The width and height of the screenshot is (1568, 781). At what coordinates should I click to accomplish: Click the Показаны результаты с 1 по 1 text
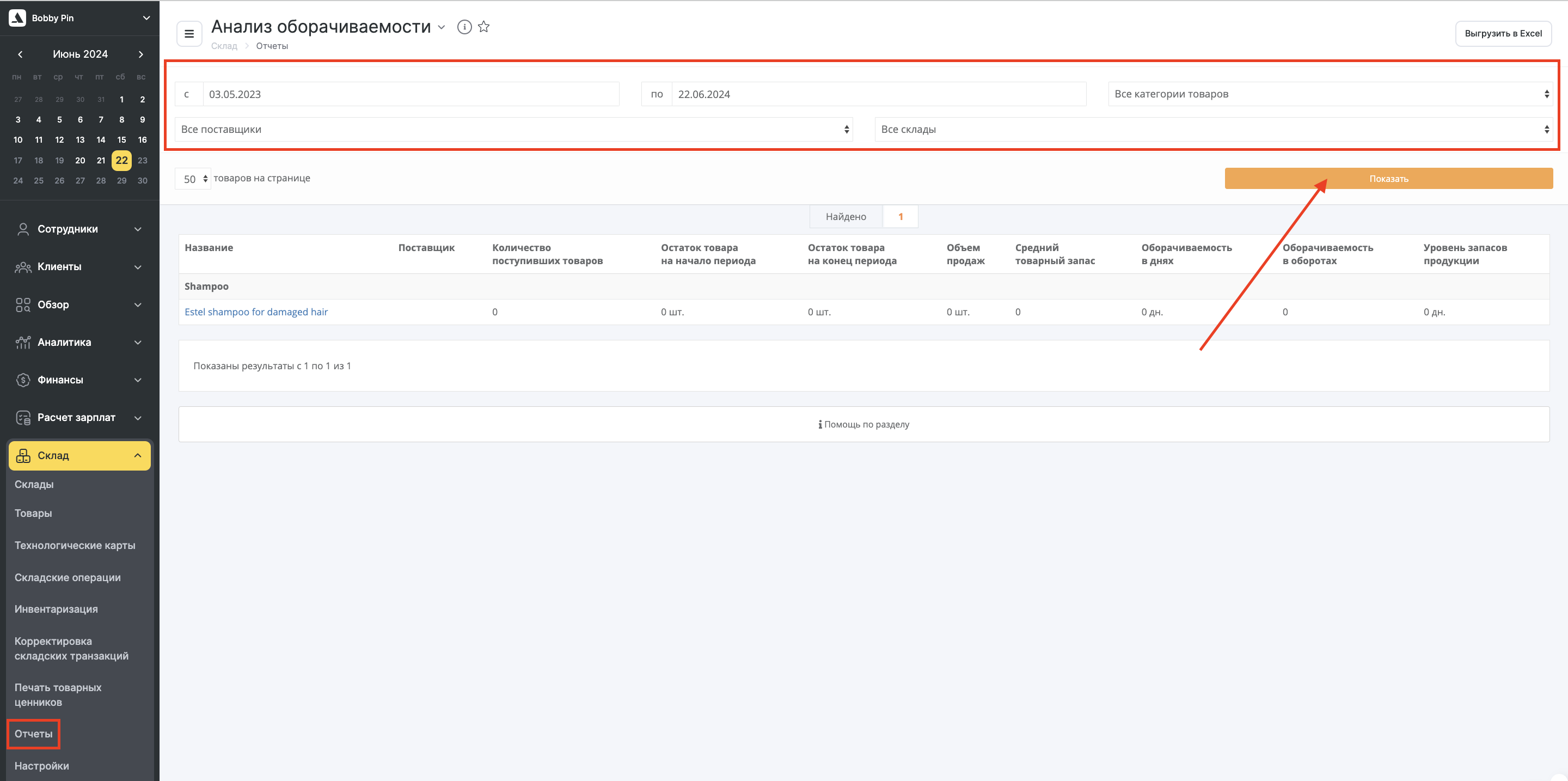[272, 366]
